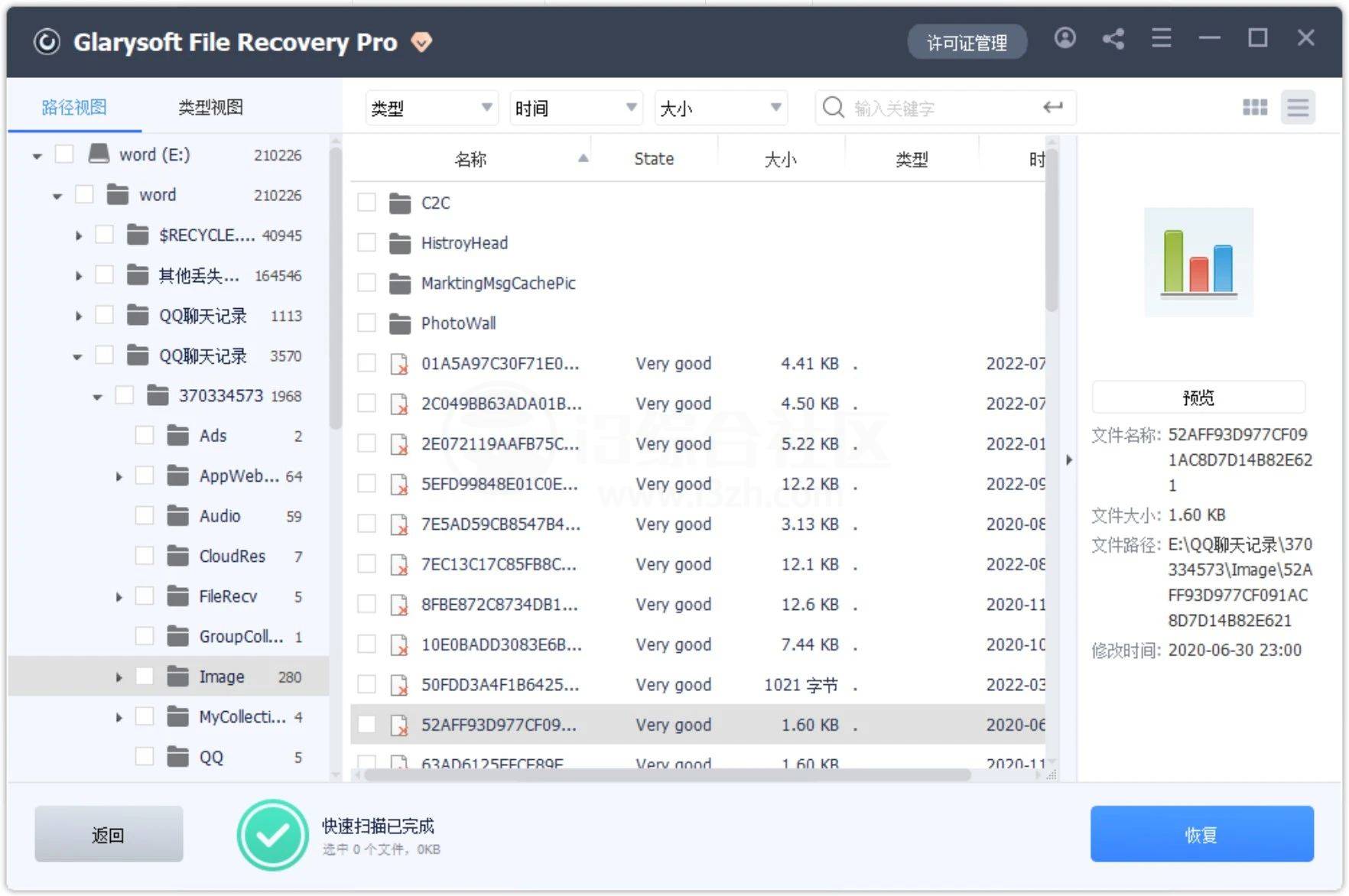Image resolution: width=1349 pixels, height=896 pixels.
Task: Click the Glarysoft logo icon in title bar
Action: click(x=47, y=42)
